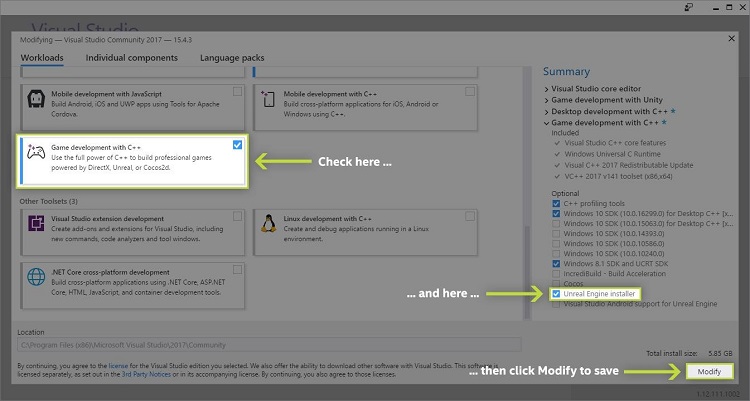Viewport: 750px width, 401px height.
Task: Click the Modify button
Action: [x=709, y=371]
